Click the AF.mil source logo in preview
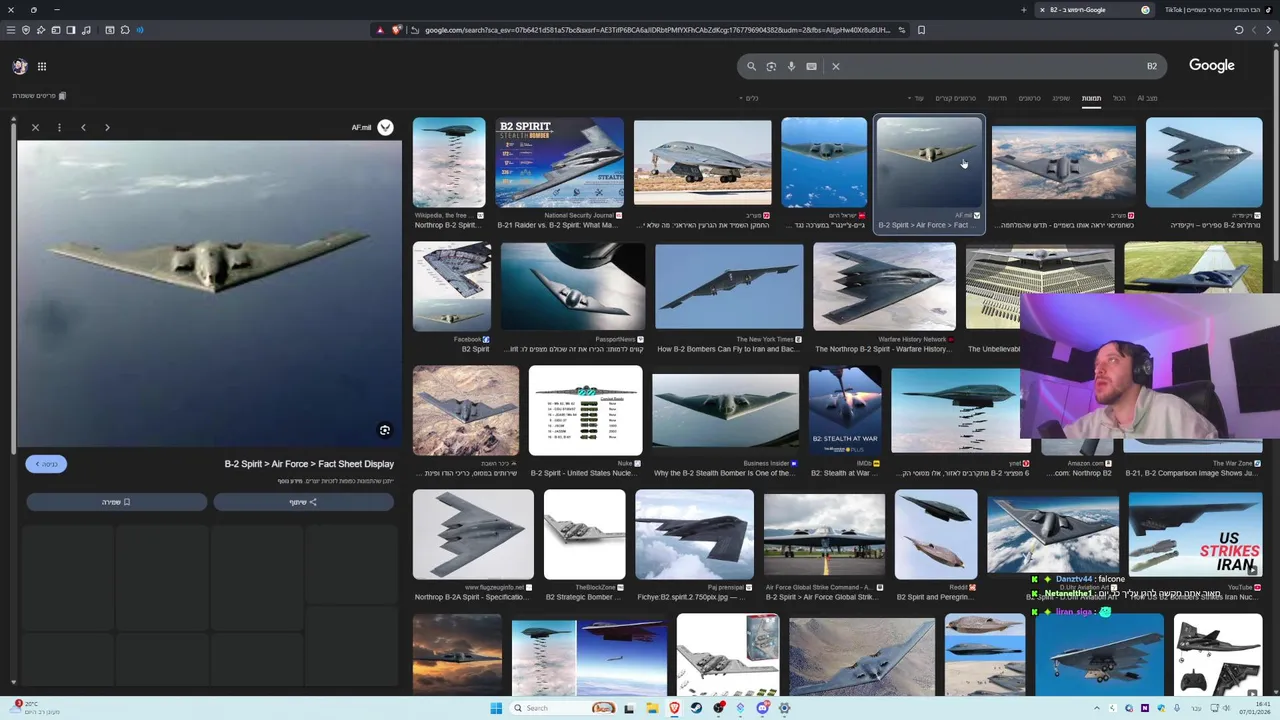 point(385,127)
